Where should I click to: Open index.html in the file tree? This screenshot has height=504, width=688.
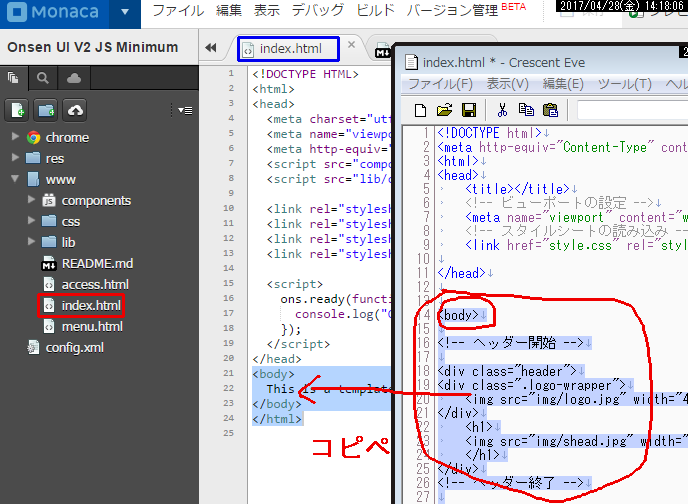(91, 306)
